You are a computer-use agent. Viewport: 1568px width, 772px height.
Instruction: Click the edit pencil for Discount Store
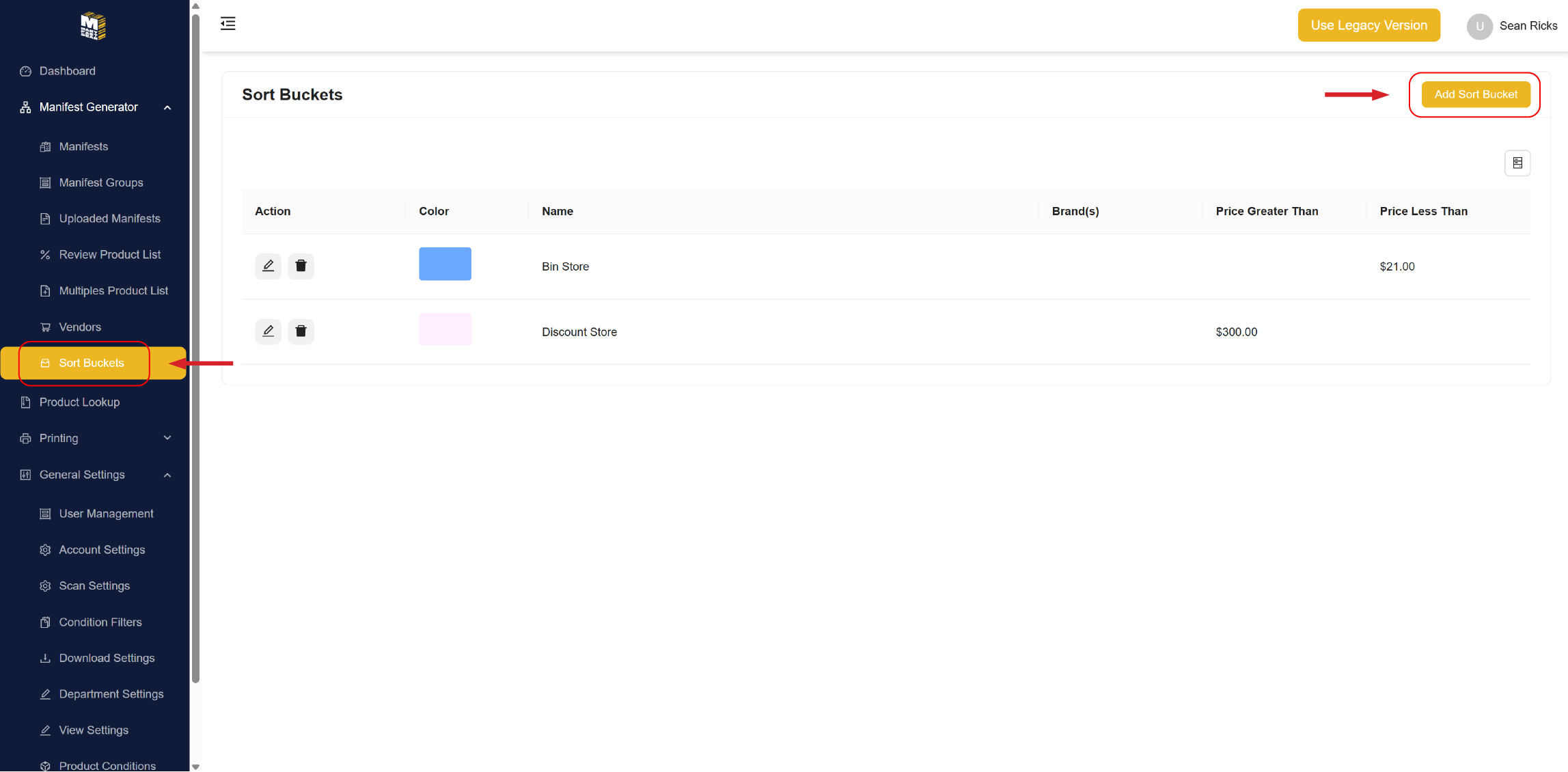click(268, 331)
